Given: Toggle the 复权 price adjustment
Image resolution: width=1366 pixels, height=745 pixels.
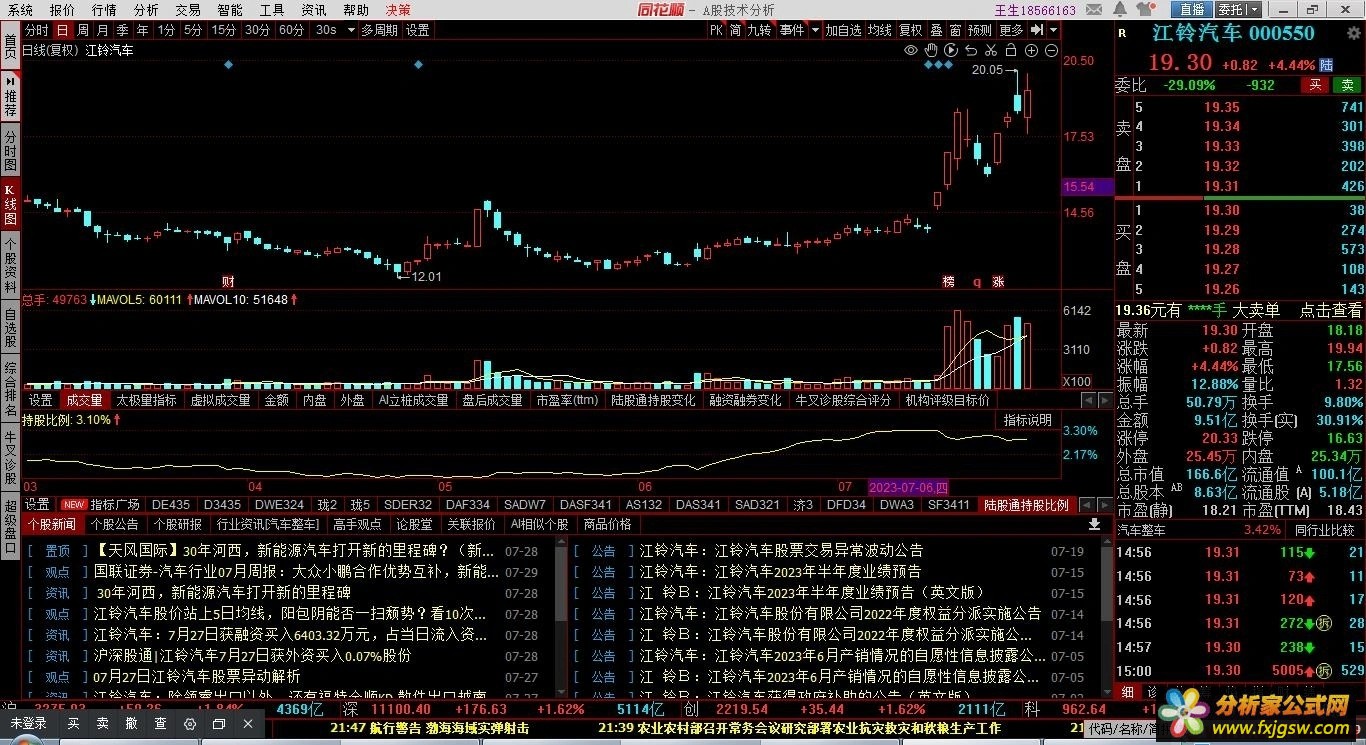Looking at the screenshot, I should click(x=911, y=30).
